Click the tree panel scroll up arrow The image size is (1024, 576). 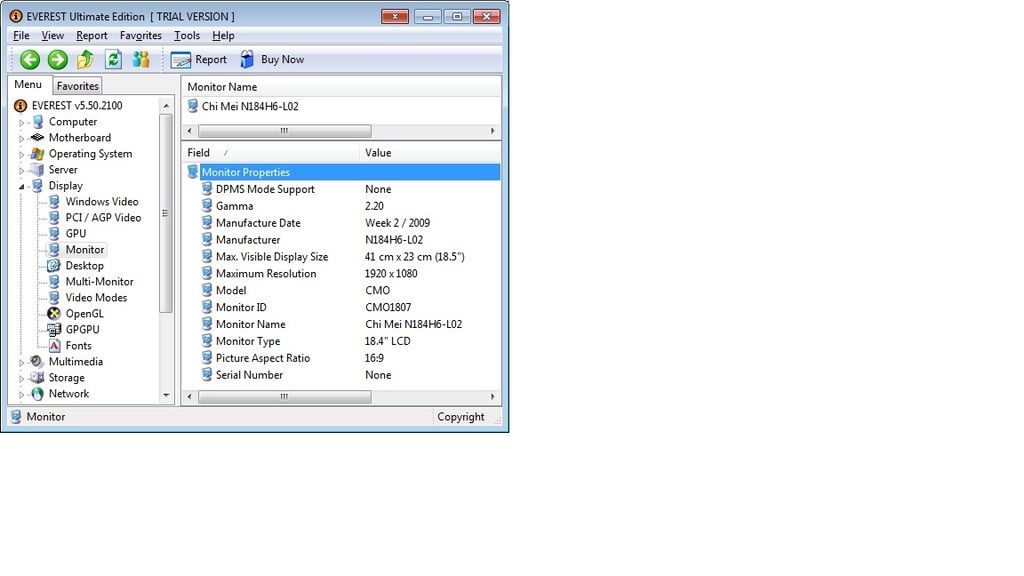166,105
